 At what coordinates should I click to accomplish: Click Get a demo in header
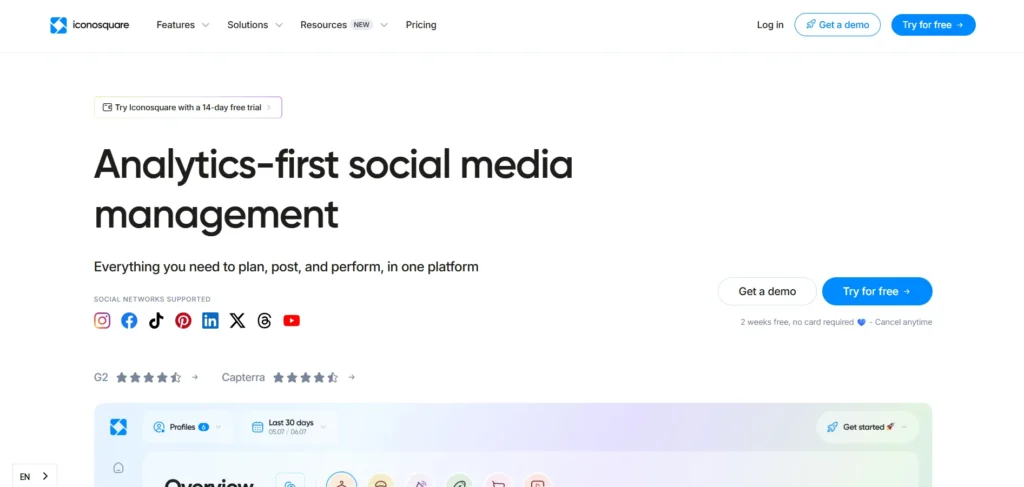(837, 25)
